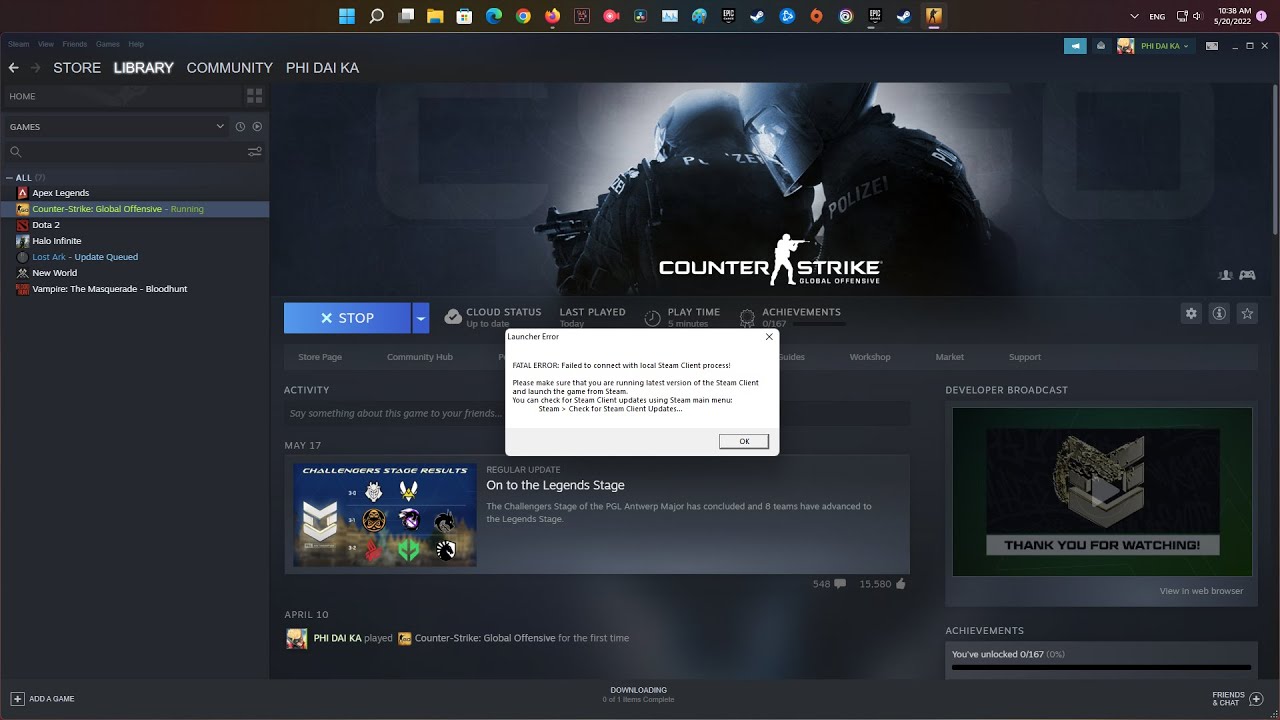This screenshot has height=720, width=1280.
Task: Open the Steam announcements megaphone icon
Action: click(x=1075, y=46)
